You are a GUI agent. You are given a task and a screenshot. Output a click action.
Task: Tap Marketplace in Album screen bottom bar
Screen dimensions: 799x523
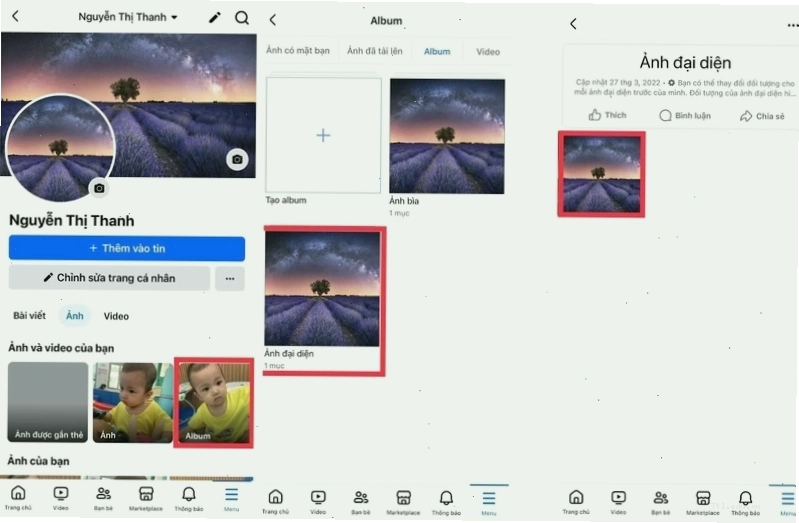(x=403, y=502)
